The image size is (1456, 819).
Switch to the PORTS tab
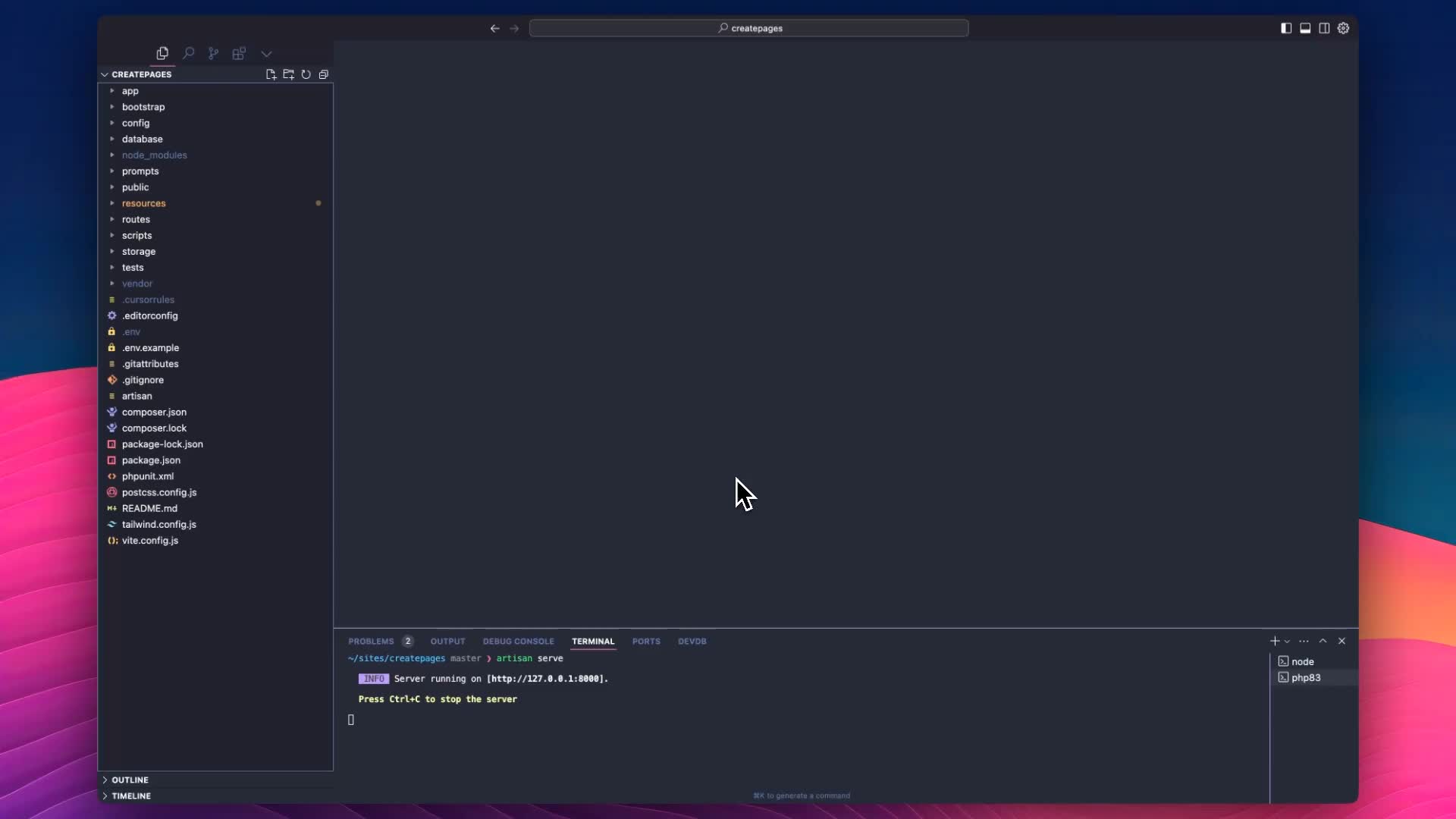(x=646, y=642)
